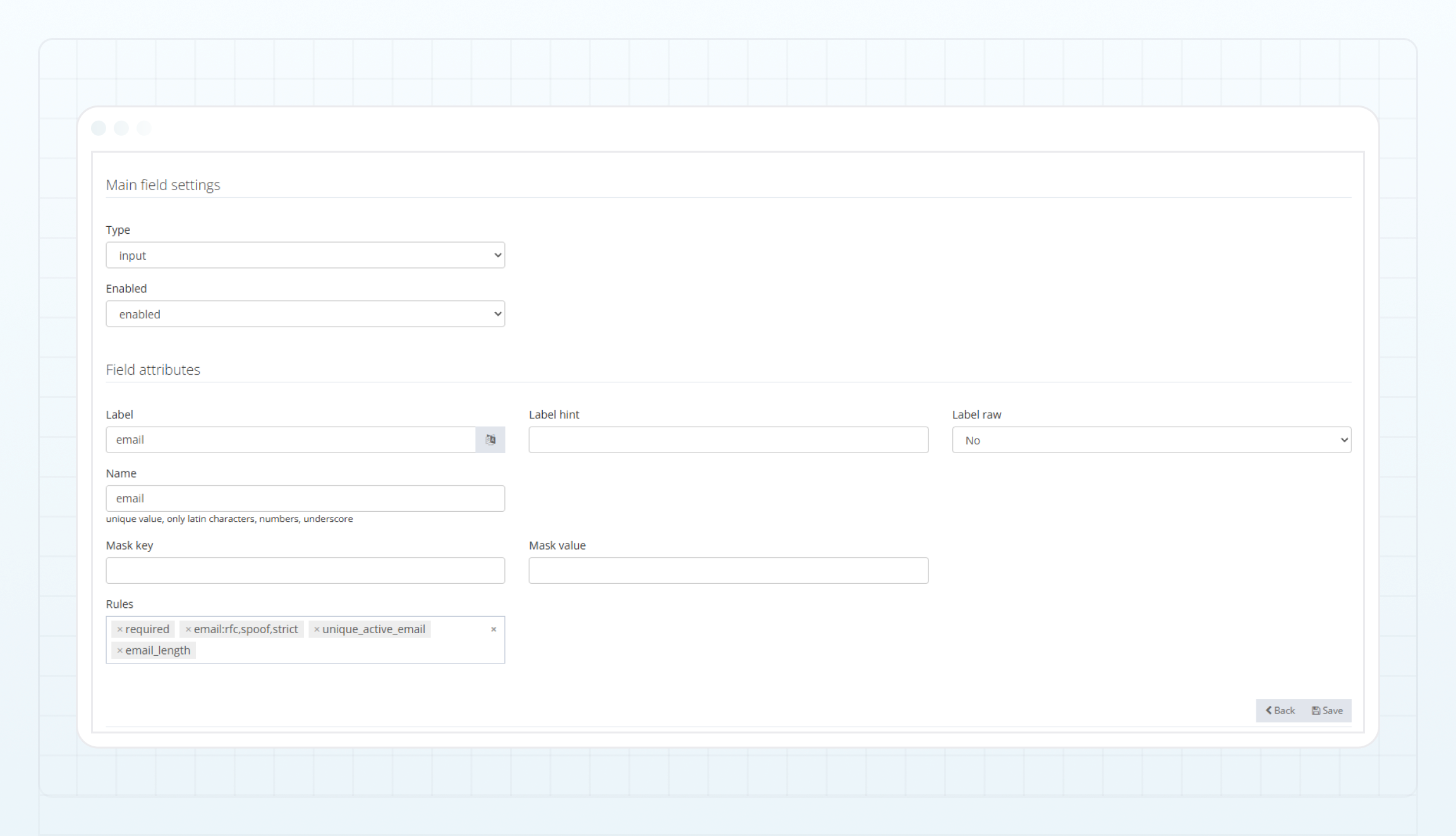Remove the "email:rfc,spoof,strict" rule tag
This screenshot has width=1456, height=836.
[x=188, y=629]
